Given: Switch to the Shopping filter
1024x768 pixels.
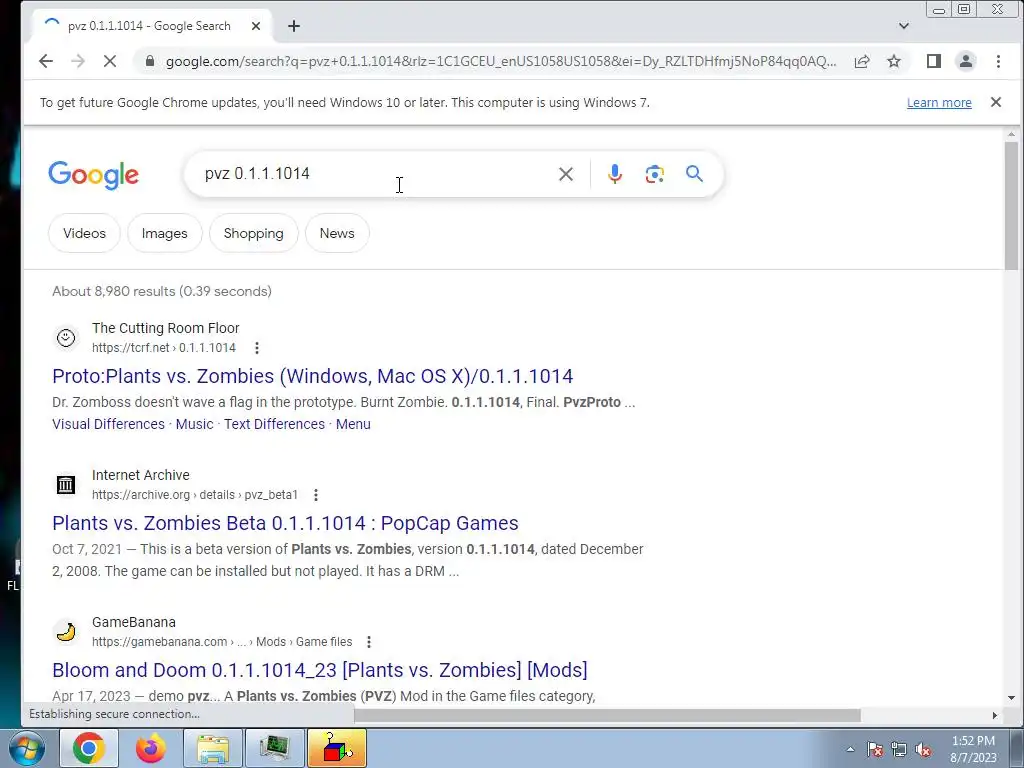Looking at the screenshot, I should (253, 233).
